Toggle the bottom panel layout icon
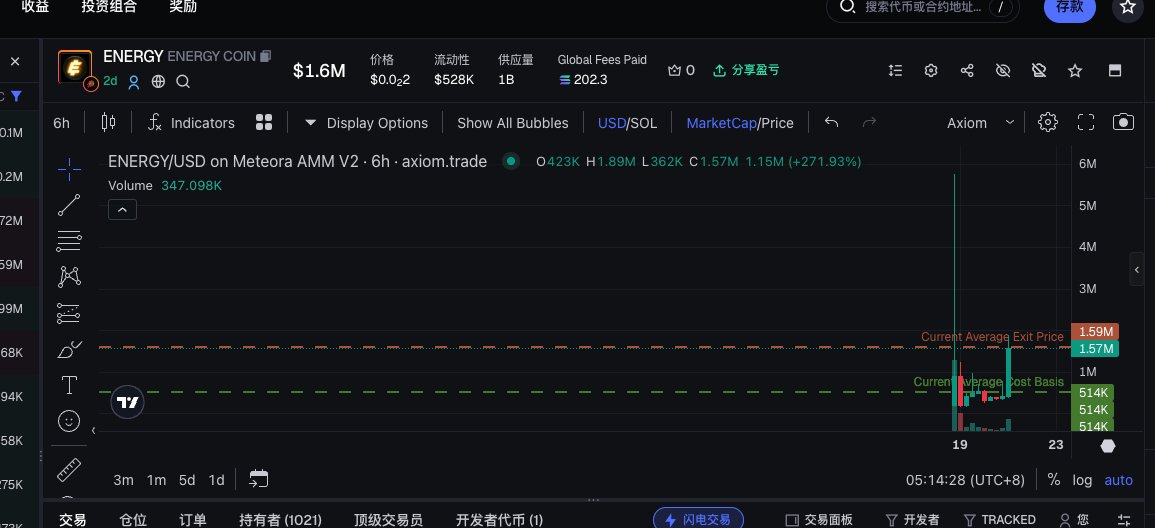This screenshot has width=1155, height=528. tap(1115, 71)
